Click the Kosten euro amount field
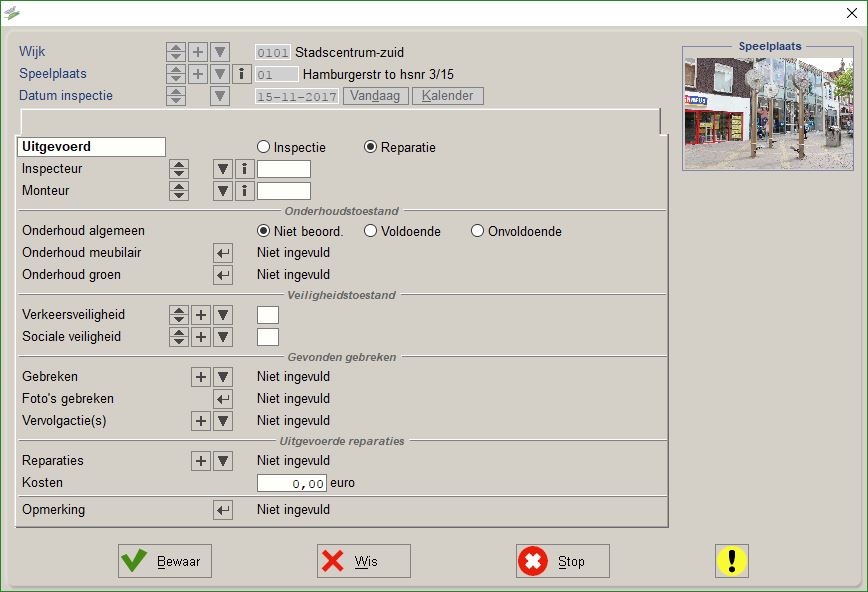 coord(292,483)
